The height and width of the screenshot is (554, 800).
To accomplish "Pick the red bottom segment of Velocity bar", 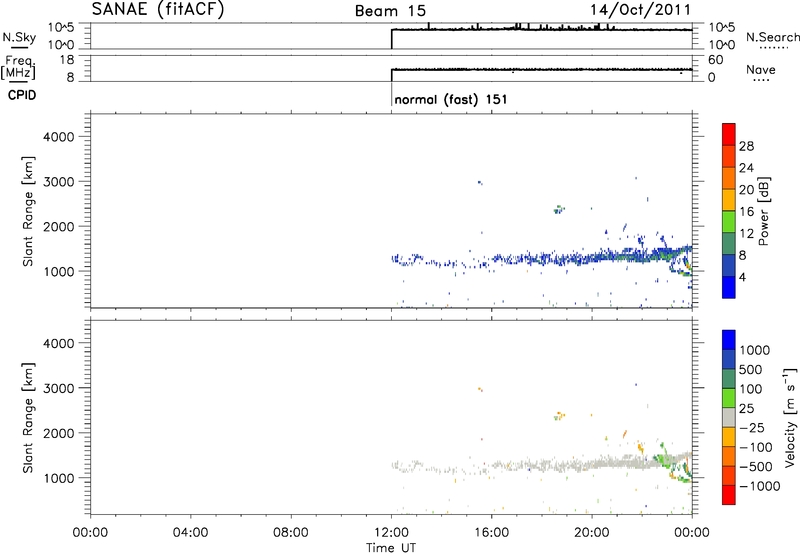I will point(729,495).
